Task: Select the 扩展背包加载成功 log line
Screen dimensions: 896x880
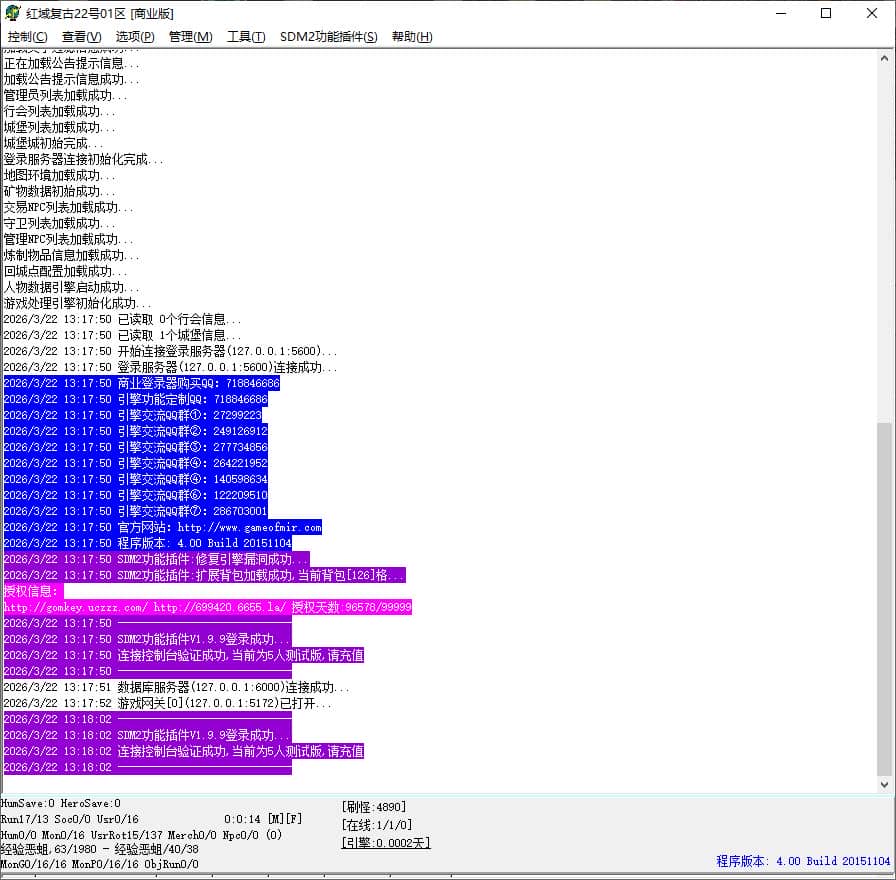Action: coord(205,575)
